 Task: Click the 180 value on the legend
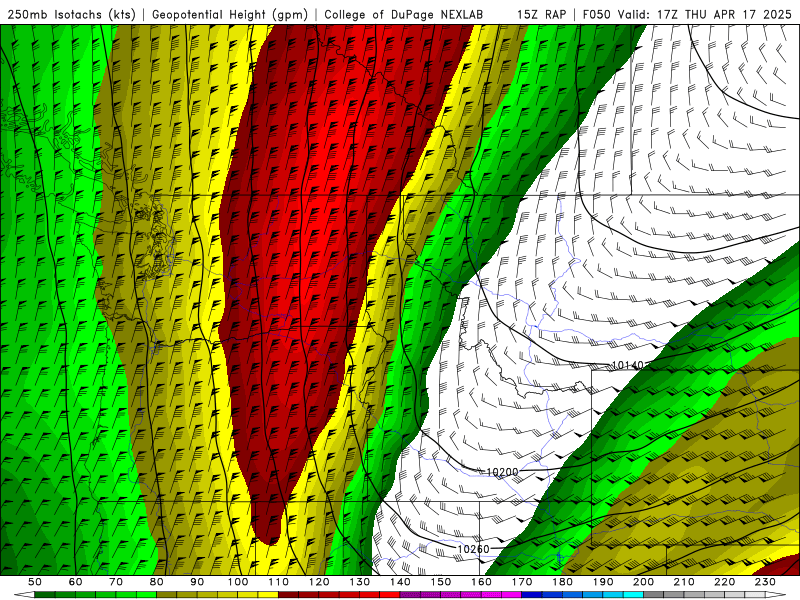(x=563, y=582)
